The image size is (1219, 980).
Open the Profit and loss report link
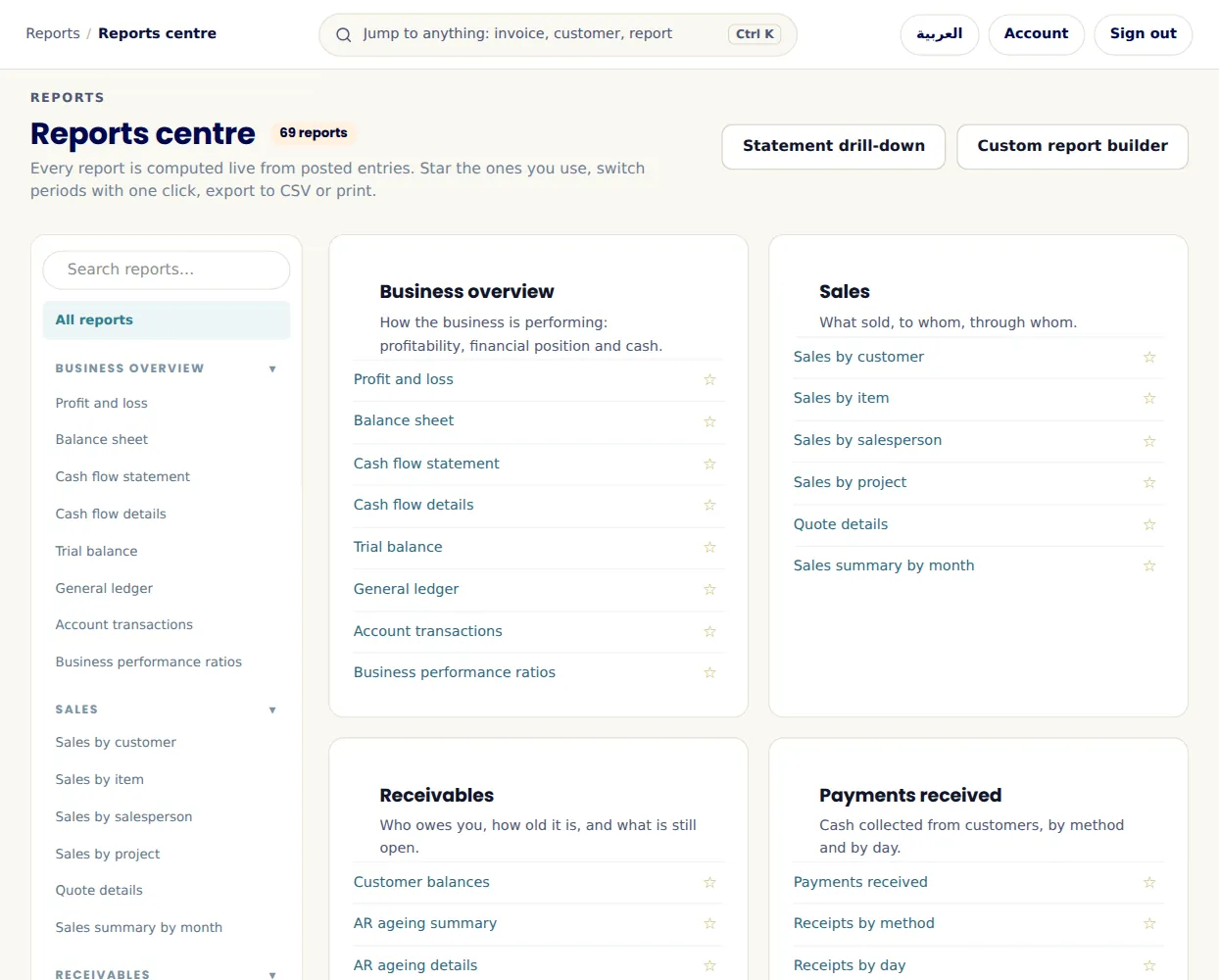(404, 379)
